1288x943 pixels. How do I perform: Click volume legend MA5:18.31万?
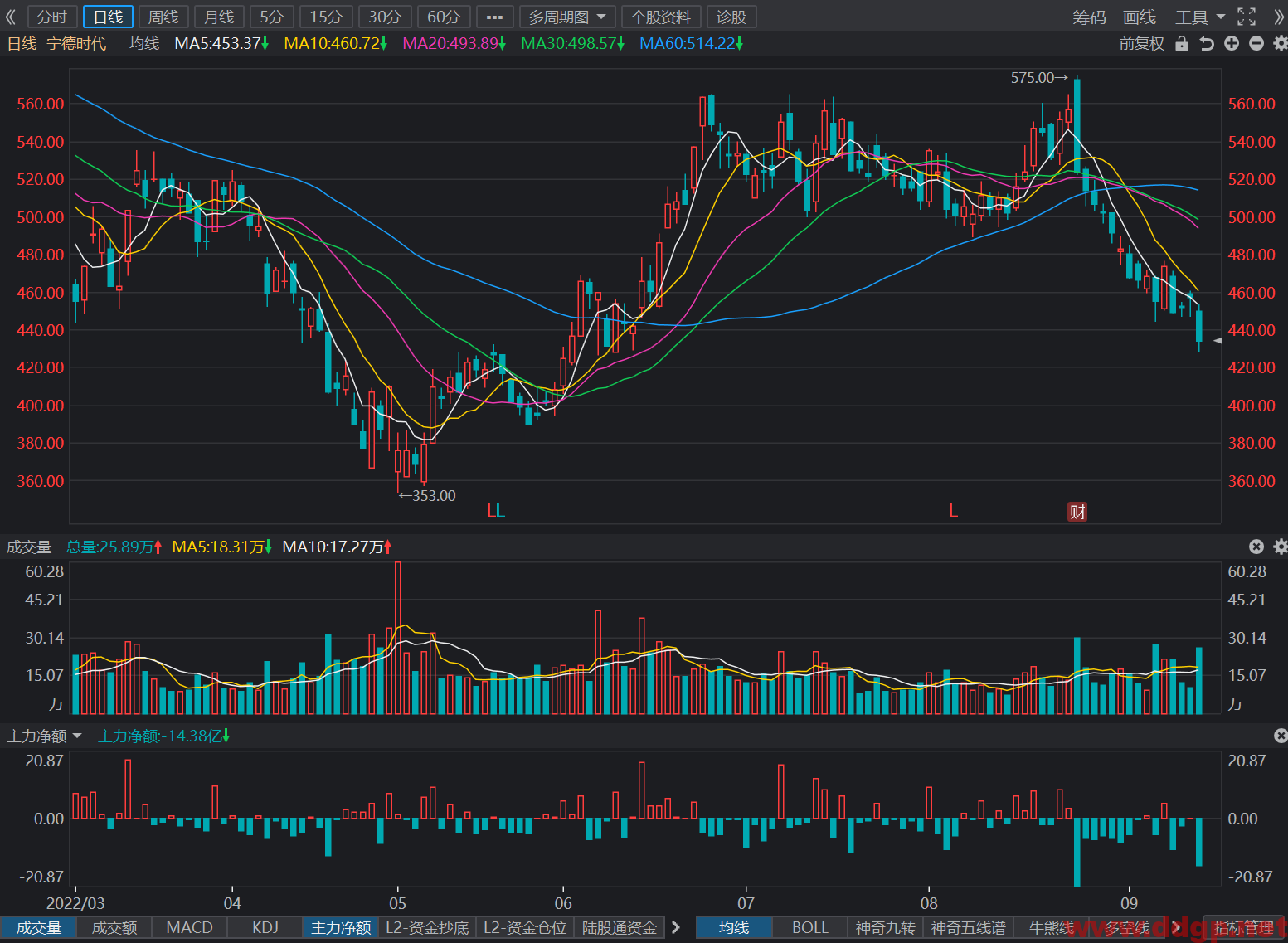click(222, 547)
